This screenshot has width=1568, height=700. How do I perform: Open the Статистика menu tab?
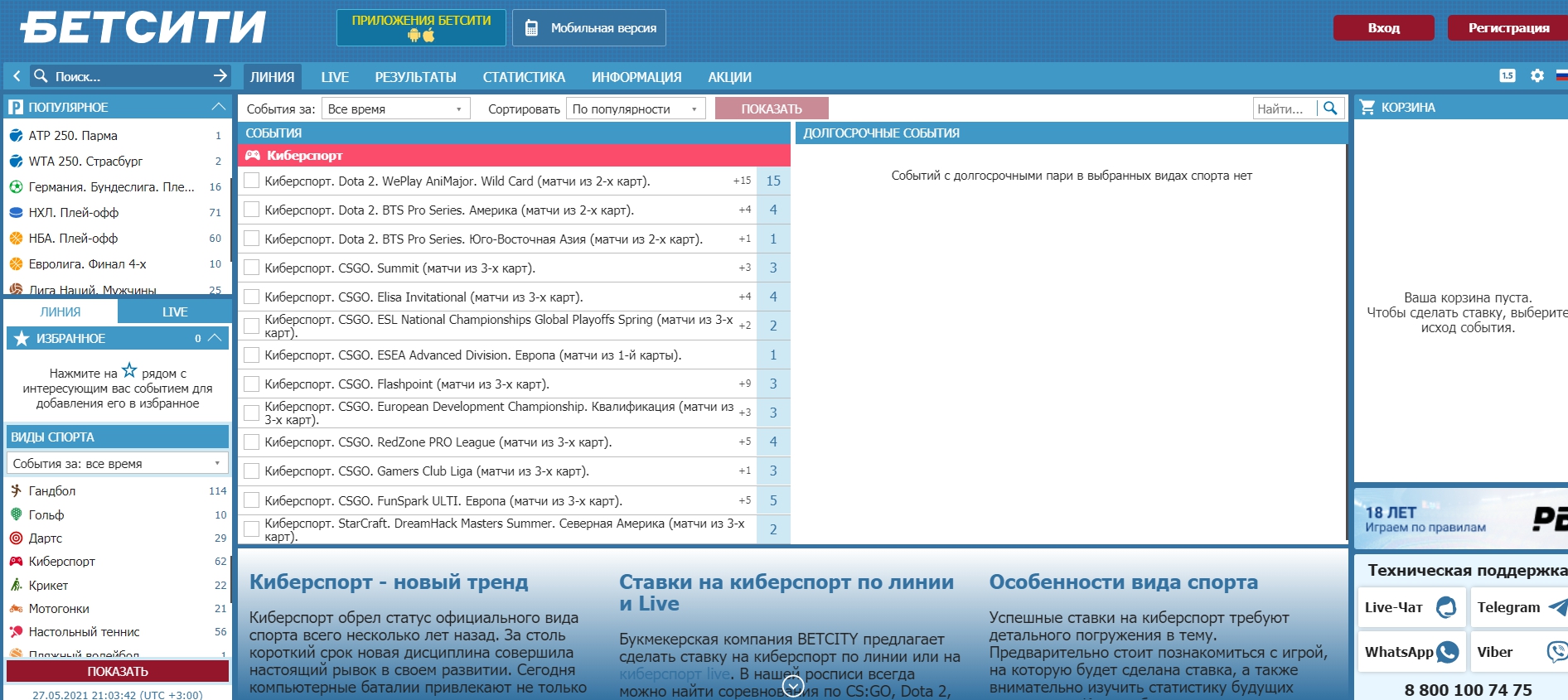tap(524, 77)
